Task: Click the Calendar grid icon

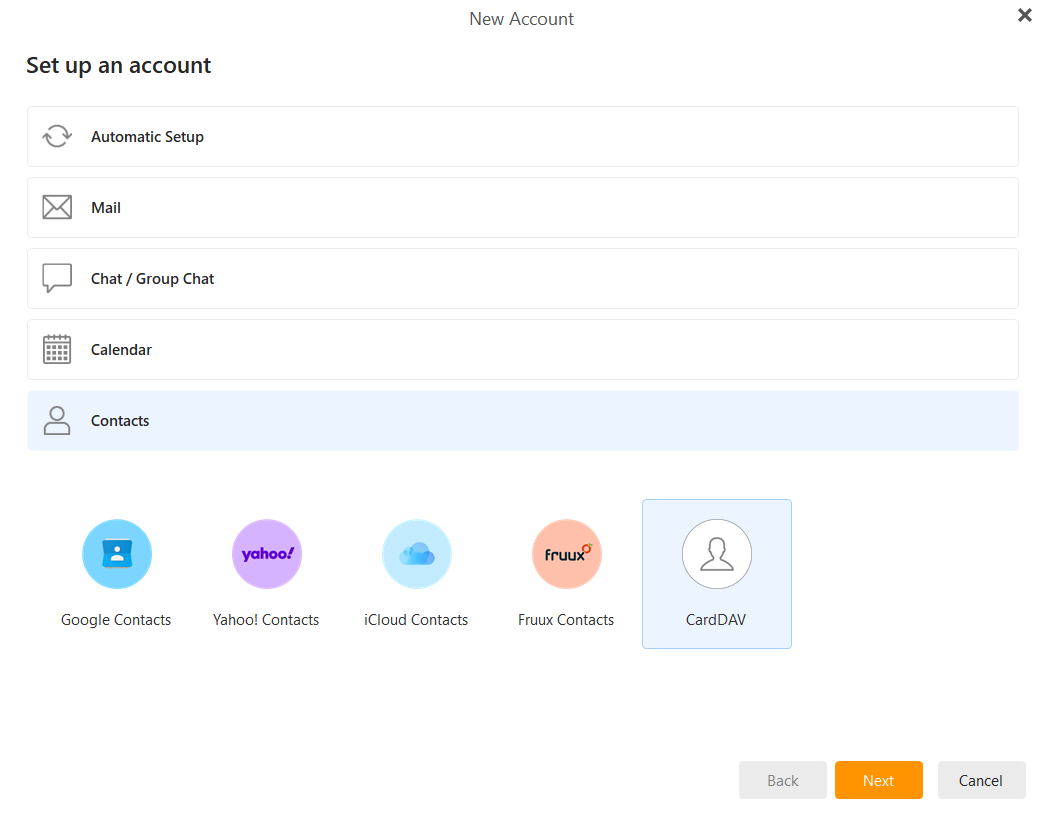Action: pyautogui.click(x=57, y=349)
